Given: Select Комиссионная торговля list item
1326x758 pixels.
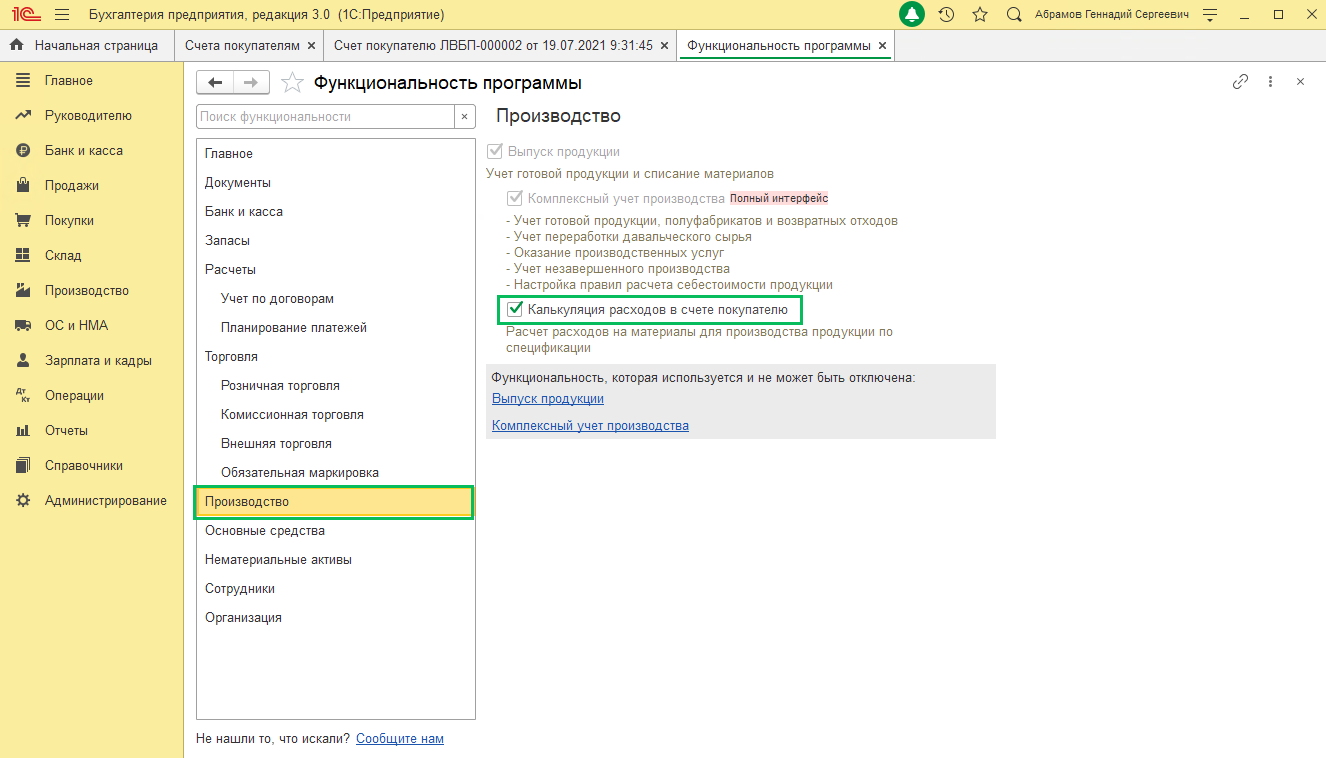Looking at the screenshot, I should click(335, 414).
